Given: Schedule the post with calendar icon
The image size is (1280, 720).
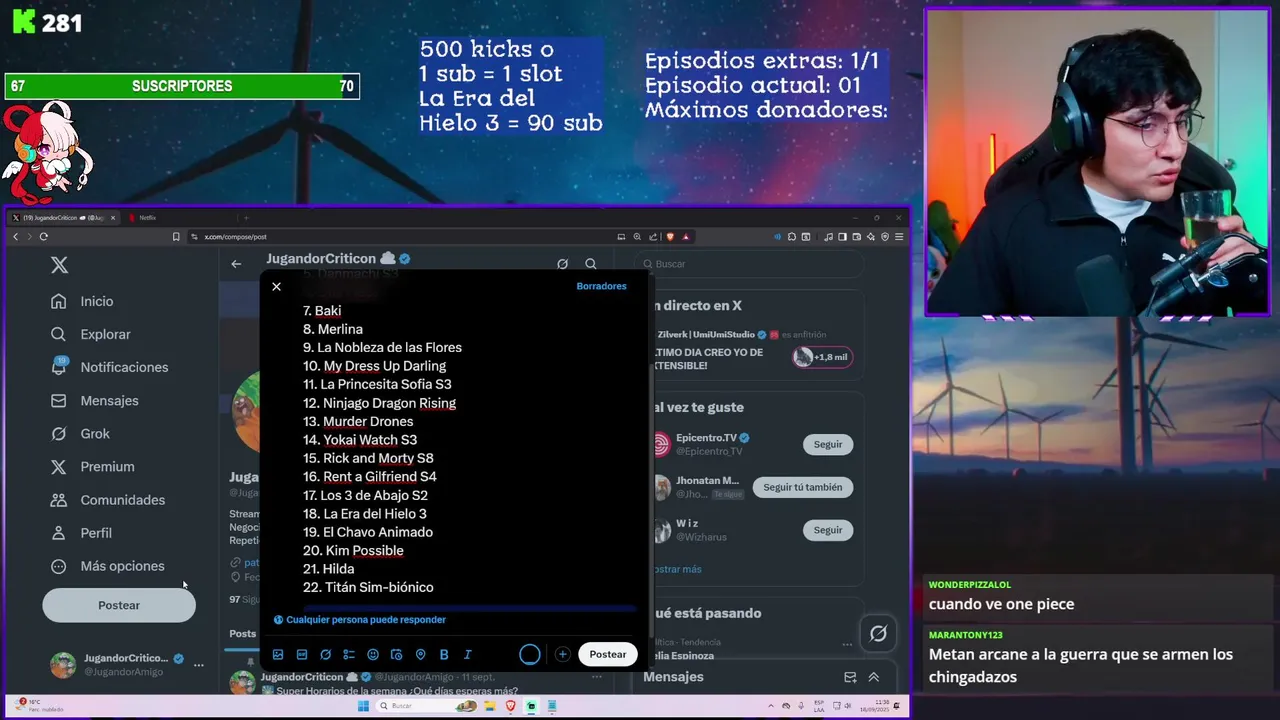Looking at the screenshot, I should [397, 655].
